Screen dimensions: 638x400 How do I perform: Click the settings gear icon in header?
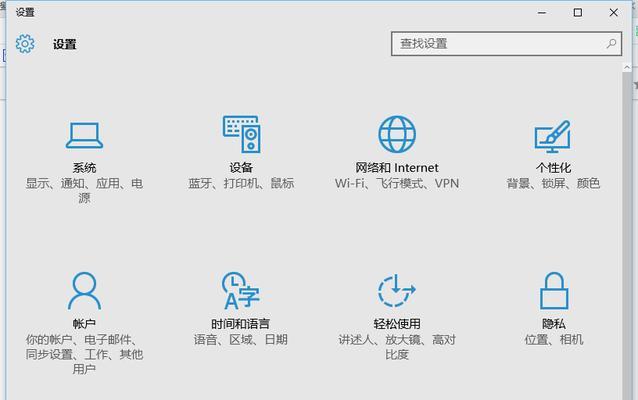(25, 44)
